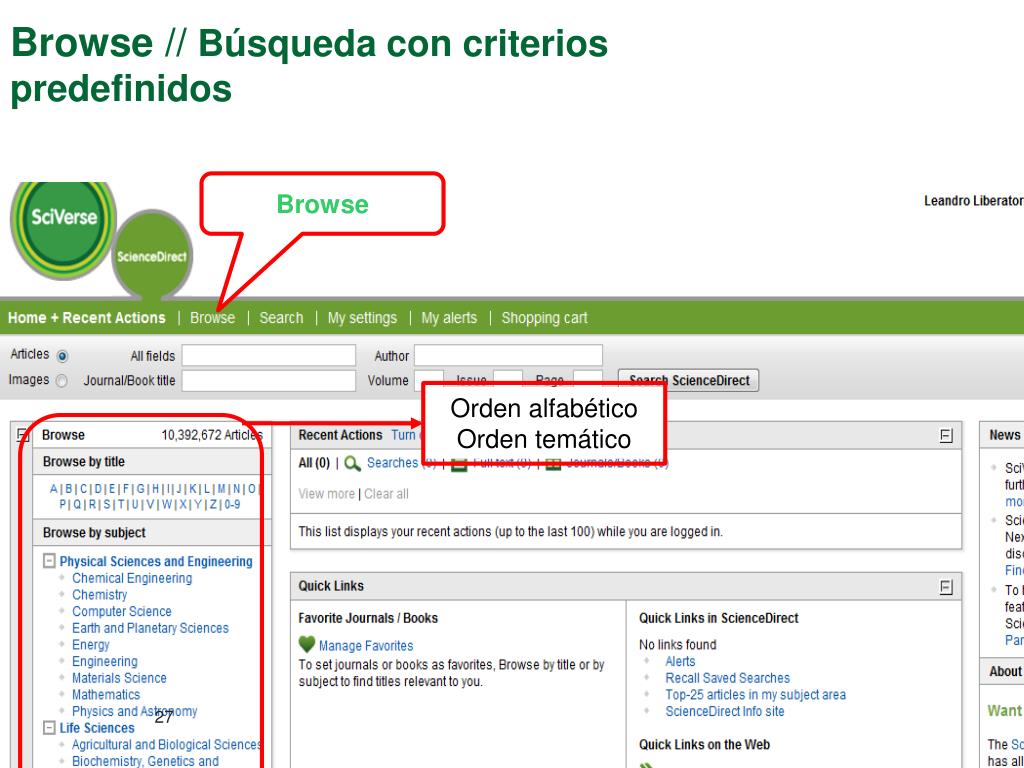Viewport: 1024px width, 768px height.
Task: Open the Life Sciences subject link
Action: (97, 728)
